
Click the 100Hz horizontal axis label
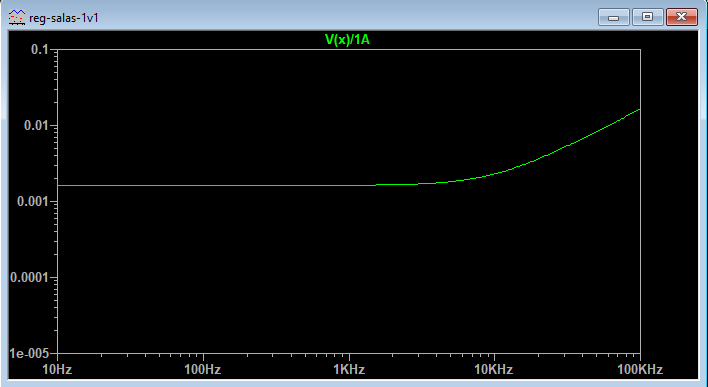tap(203, 370)
